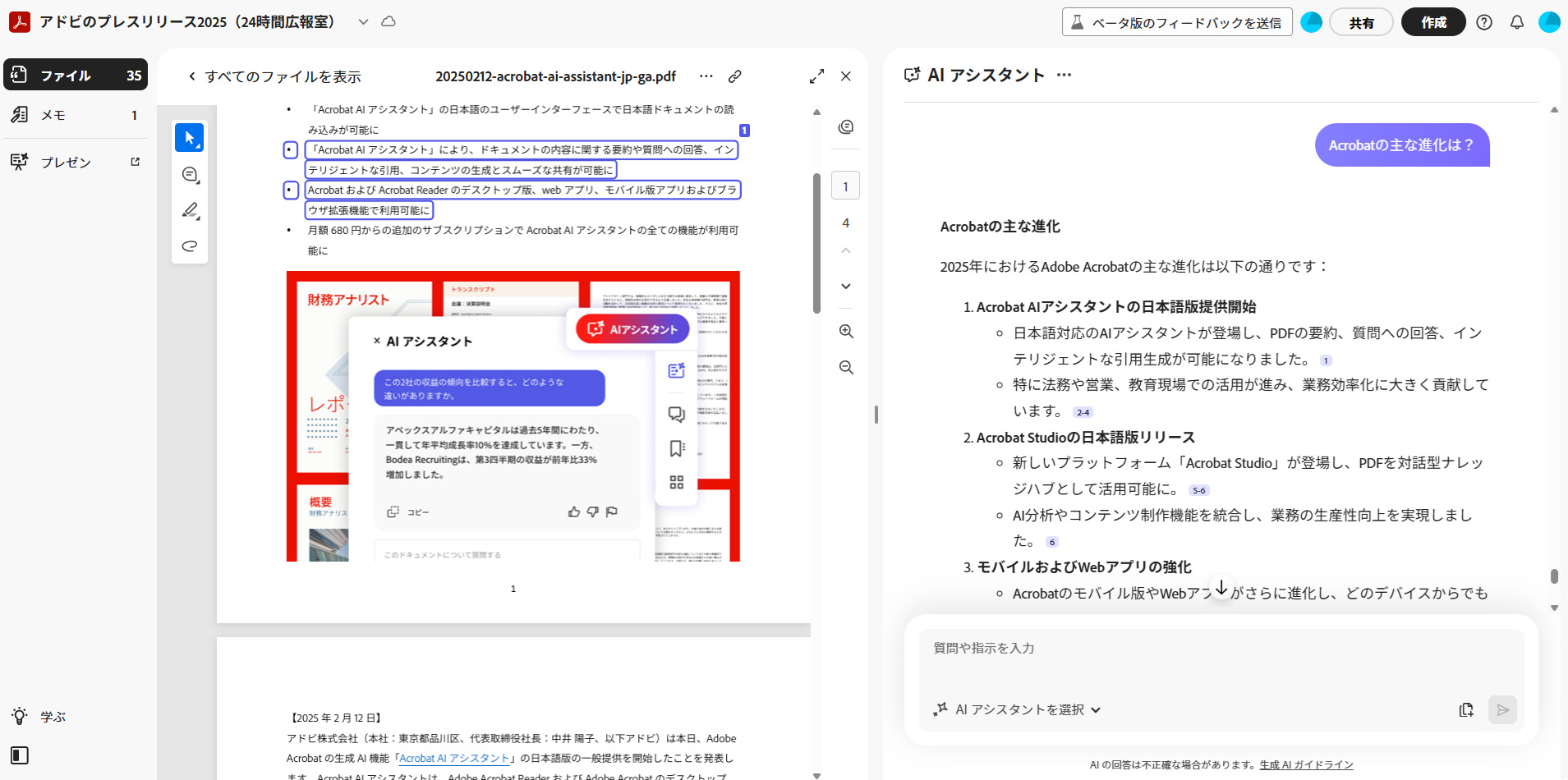Viewport: 1568px width, 780px height.
Task: Zoom in on the document
Action: point(845,331)
